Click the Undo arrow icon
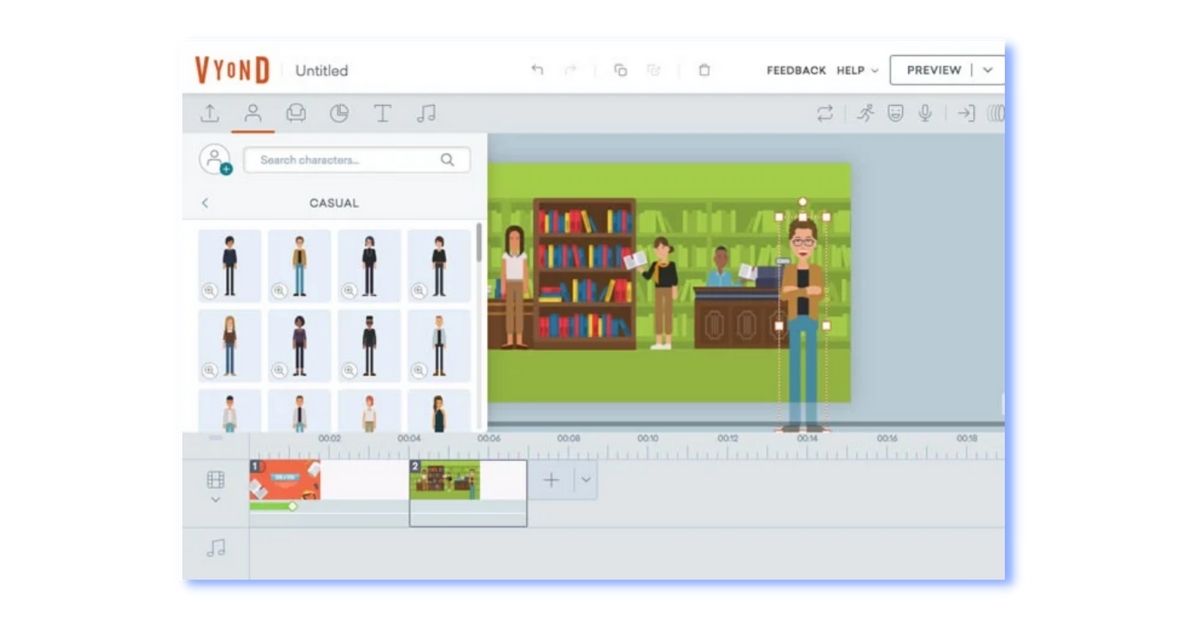Viewport: 1200px width, 630px height. (537, 70)
